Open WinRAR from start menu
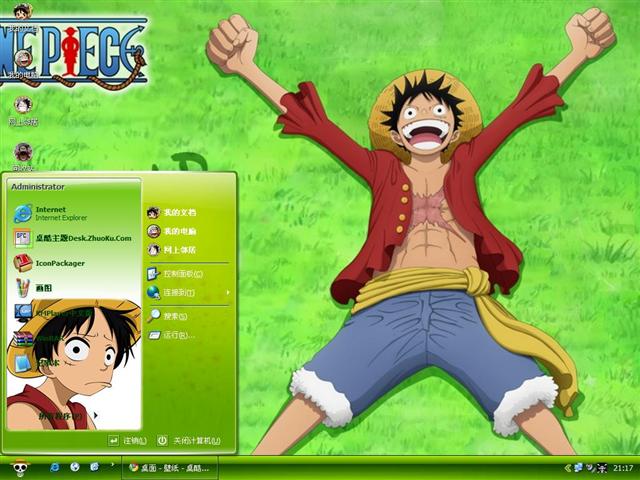This screenshot has height=480, width=640. [39, 338]
